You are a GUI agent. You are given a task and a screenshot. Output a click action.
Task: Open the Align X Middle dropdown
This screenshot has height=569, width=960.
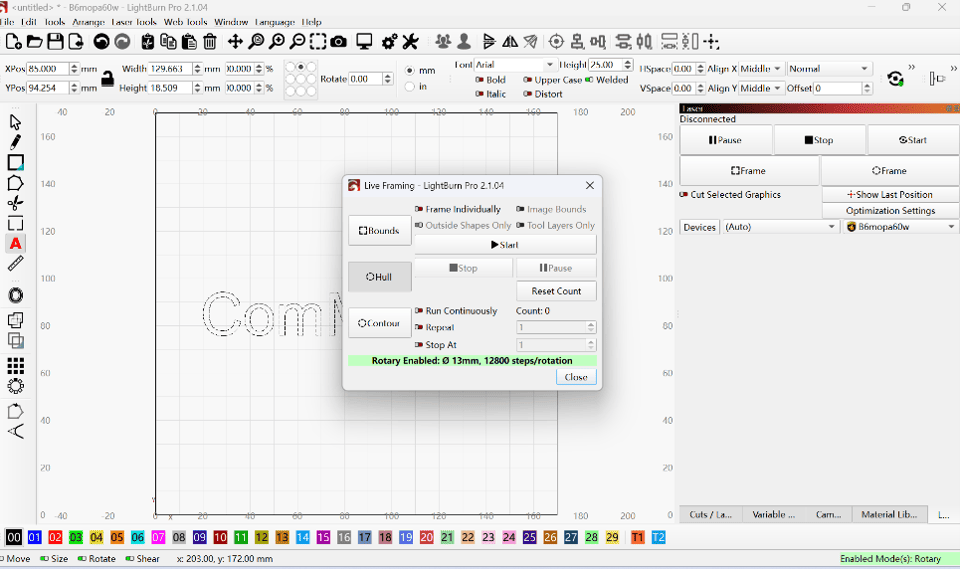(761, 69)
